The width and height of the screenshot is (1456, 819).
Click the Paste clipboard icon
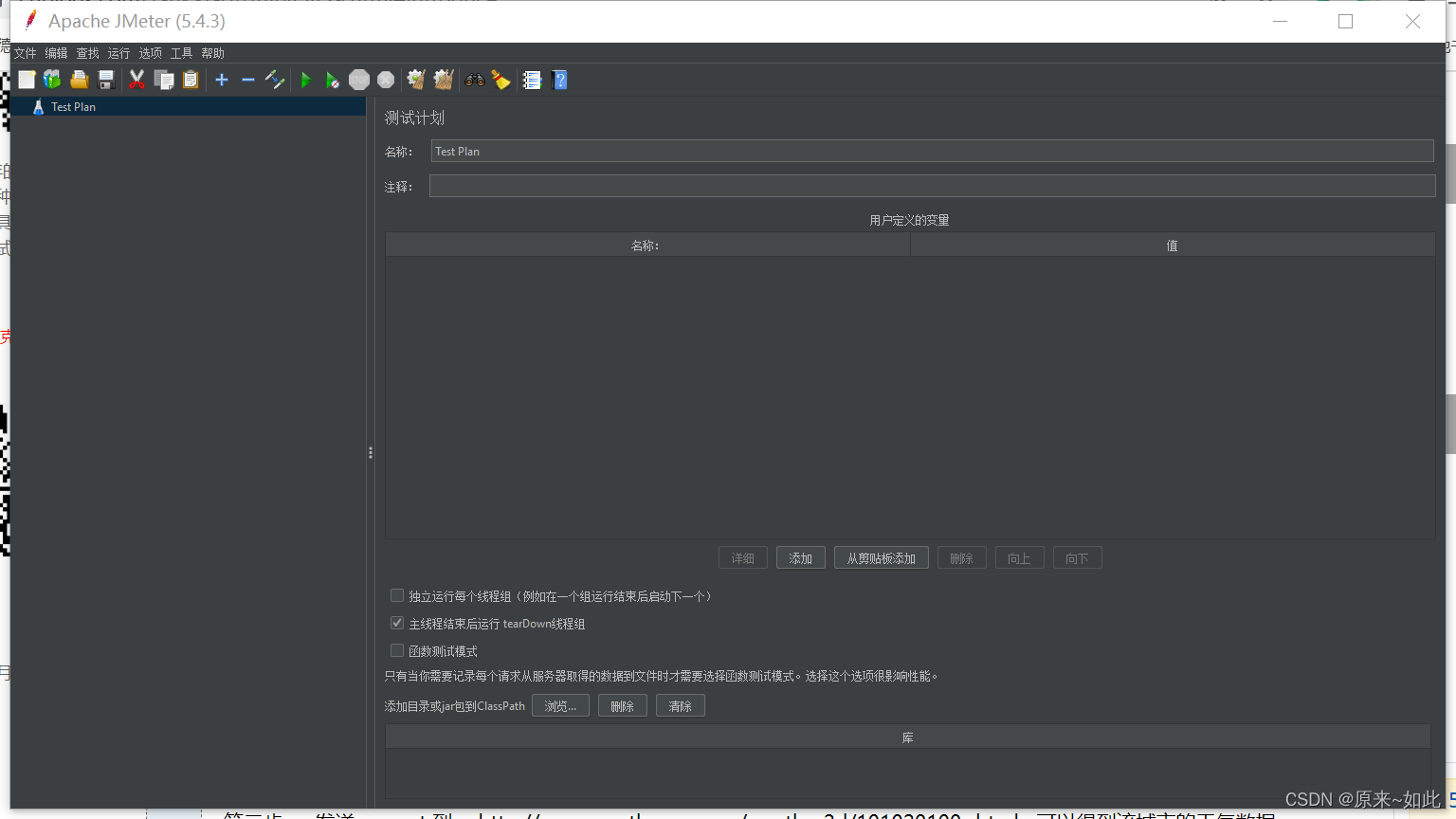191,80
